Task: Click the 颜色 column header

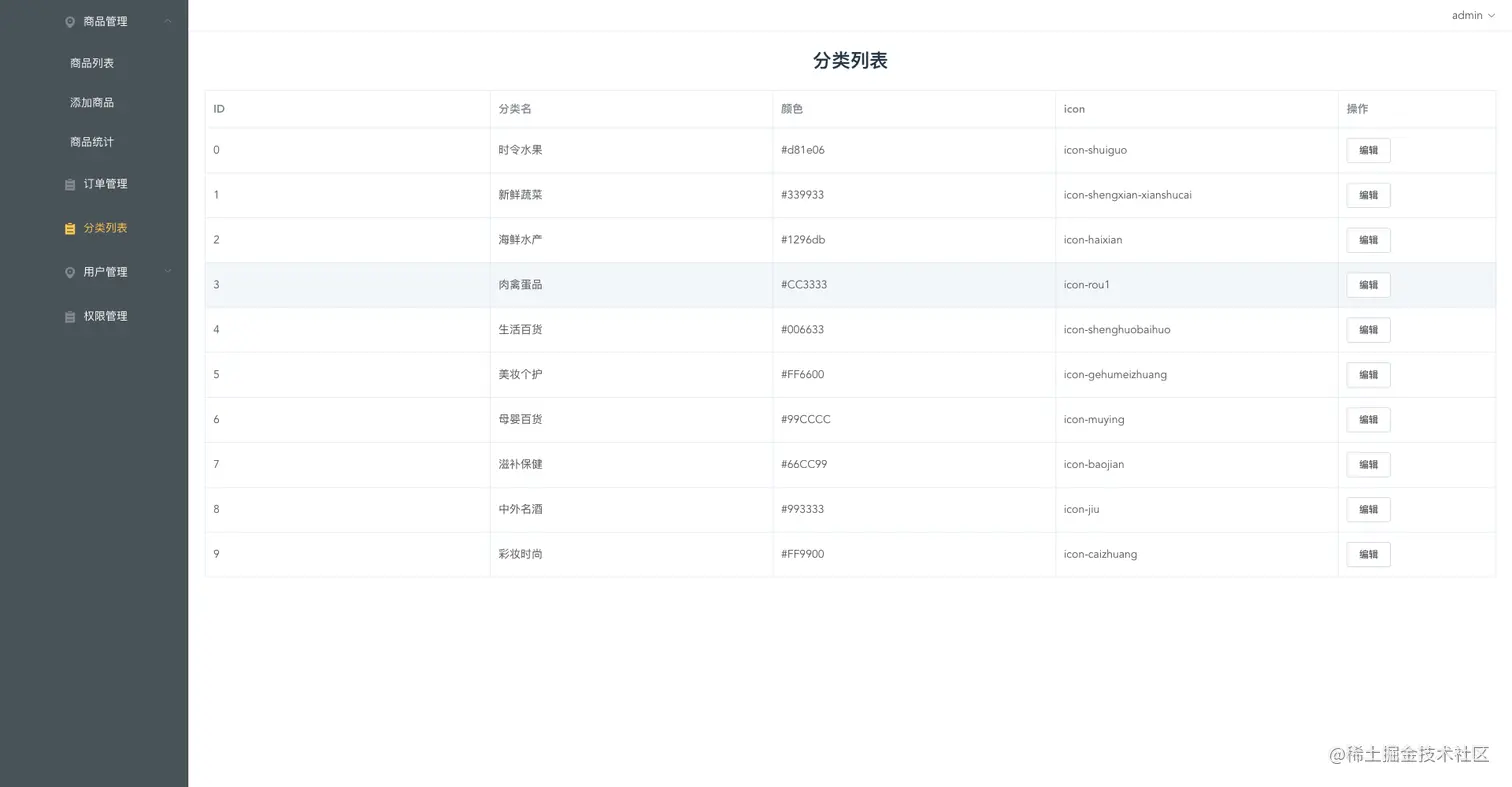Action: (914, 109)
